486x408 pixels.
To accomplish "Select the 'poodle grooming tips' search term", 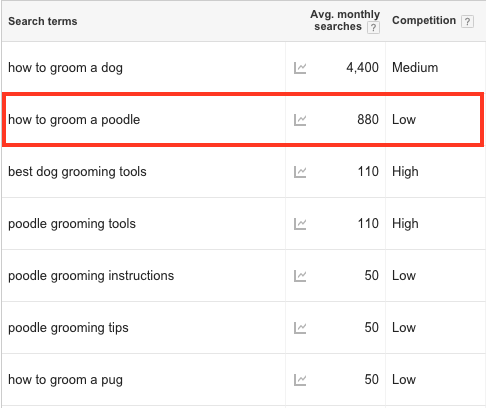I will pos(68,328).
